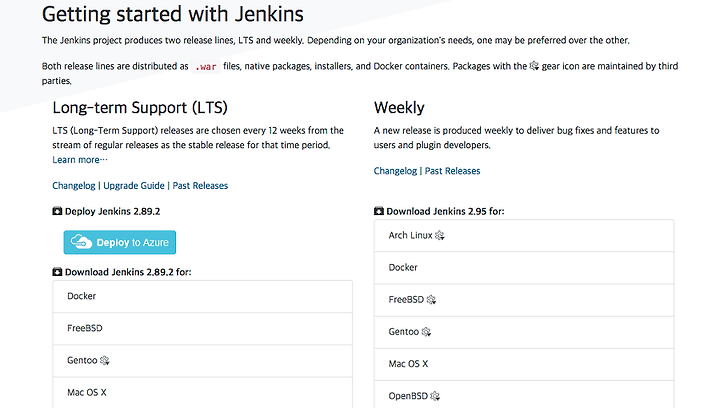
Task: Open the Learn more link under LTS
Action: click(x=80, y=160)
